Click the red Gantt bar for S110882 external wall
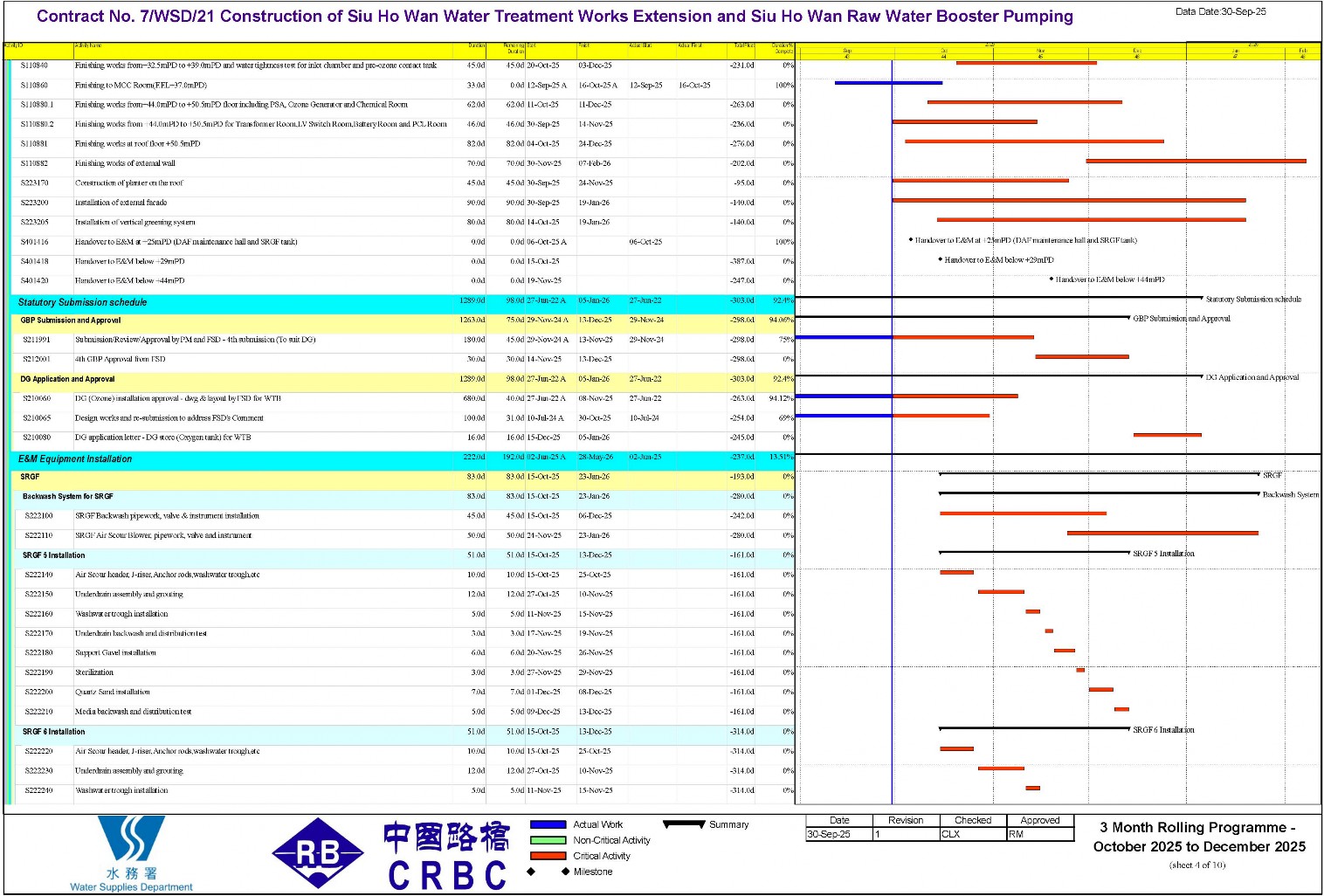This screenshot has height=896, width=1324. coord(1196,161)
